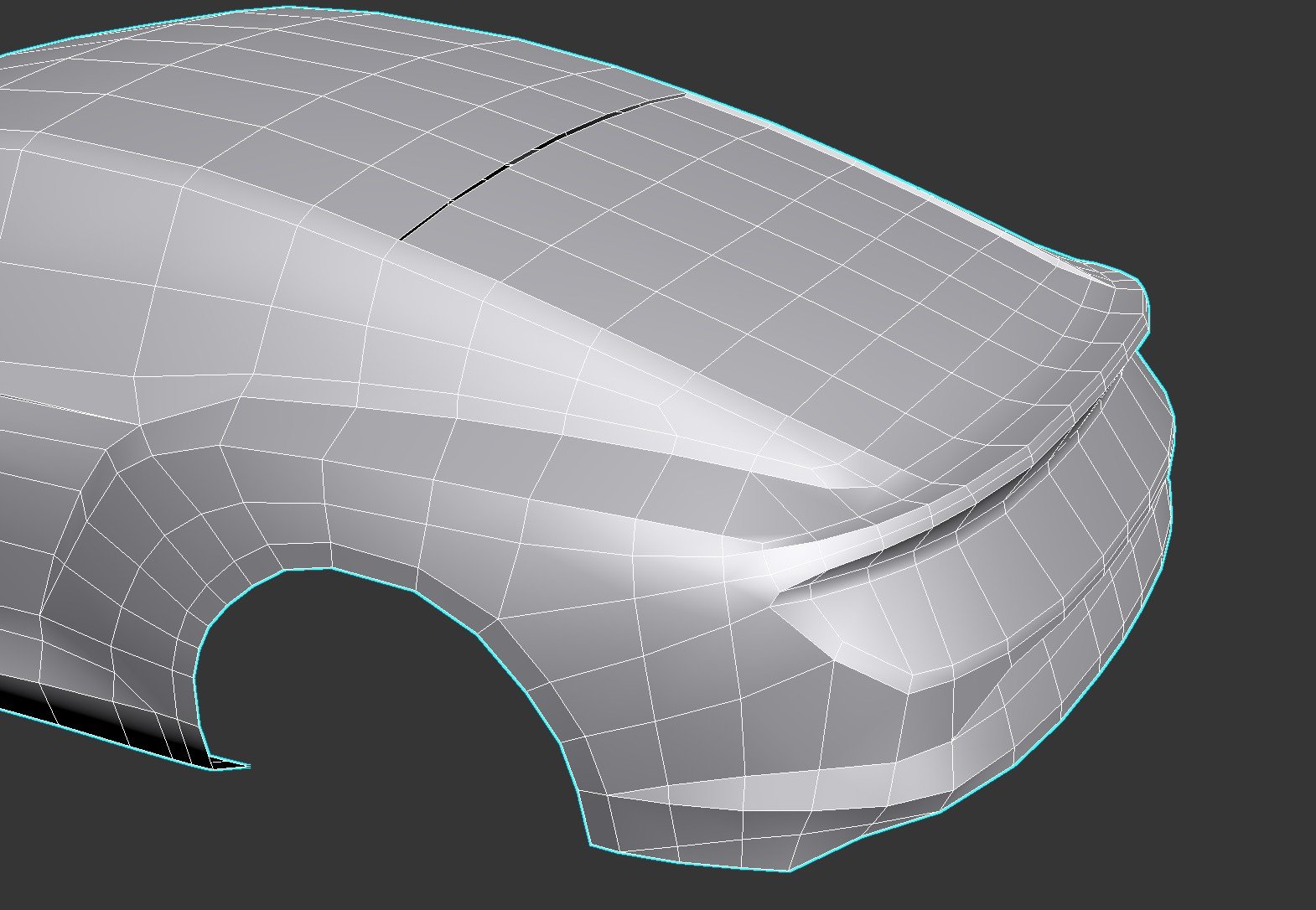
Task: Click the cyan outline on the rear bumper's right edge
Action: pyautogui.click(x=1167, y=503)
